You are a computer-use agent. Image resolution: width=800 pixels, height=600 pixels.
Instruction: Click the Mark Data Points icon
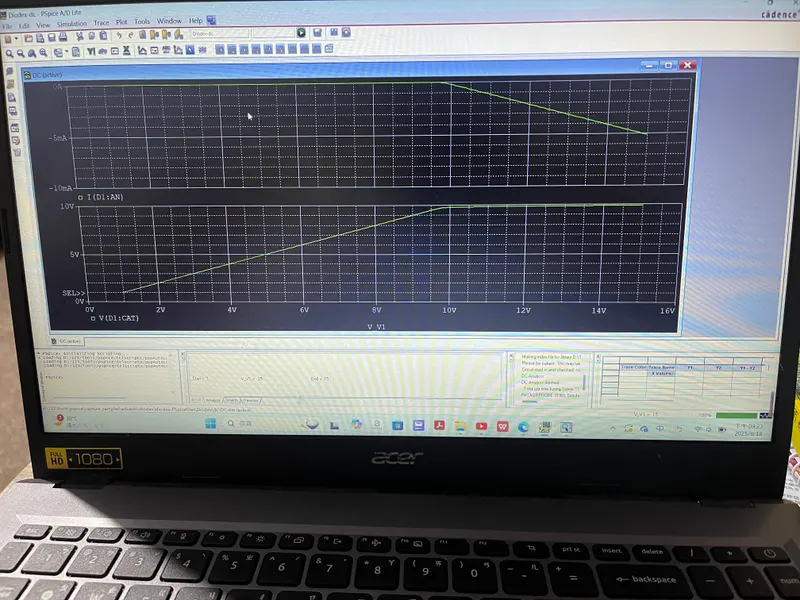coord(202,49)
